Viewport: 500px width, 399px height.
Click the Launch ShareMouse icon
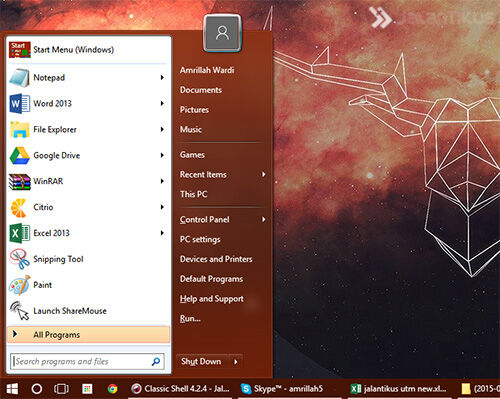click(x=20, y=311)
